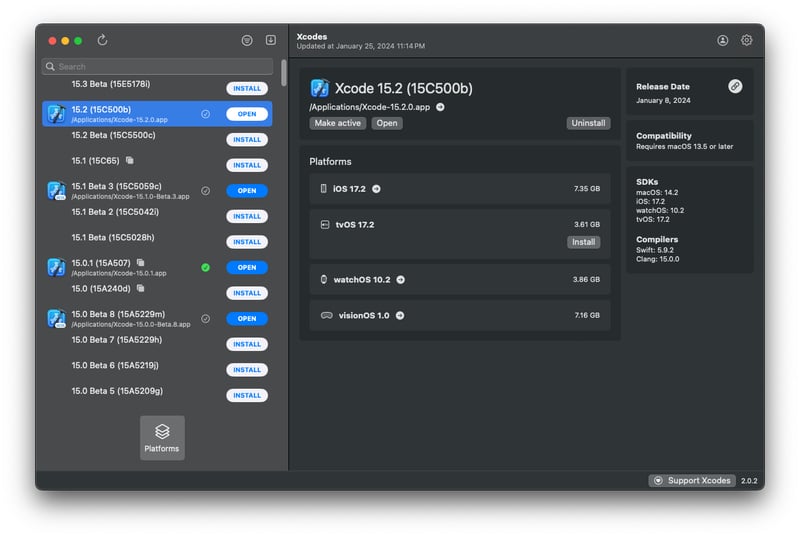This screenshot has height=537, width=800.
Task: Open the account profile icon
Action: coord(722,40)
